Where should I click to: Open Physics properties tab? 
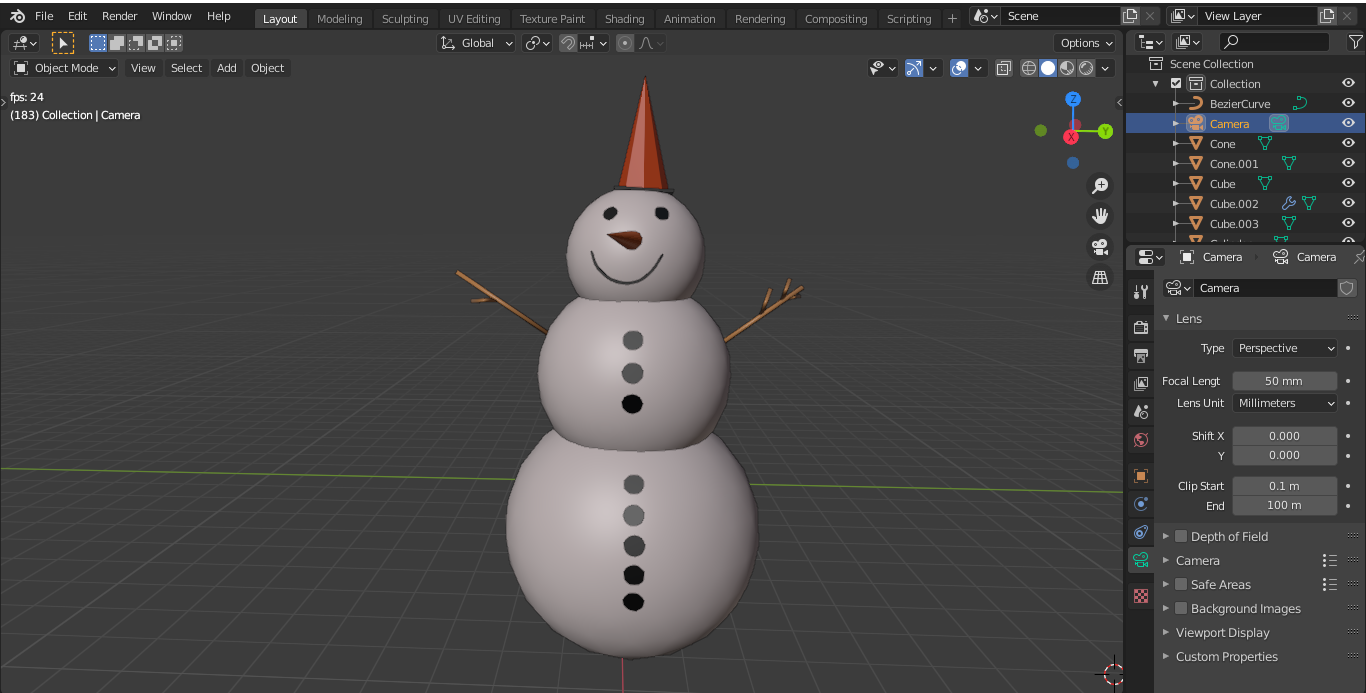click(x=1140, y=504)
